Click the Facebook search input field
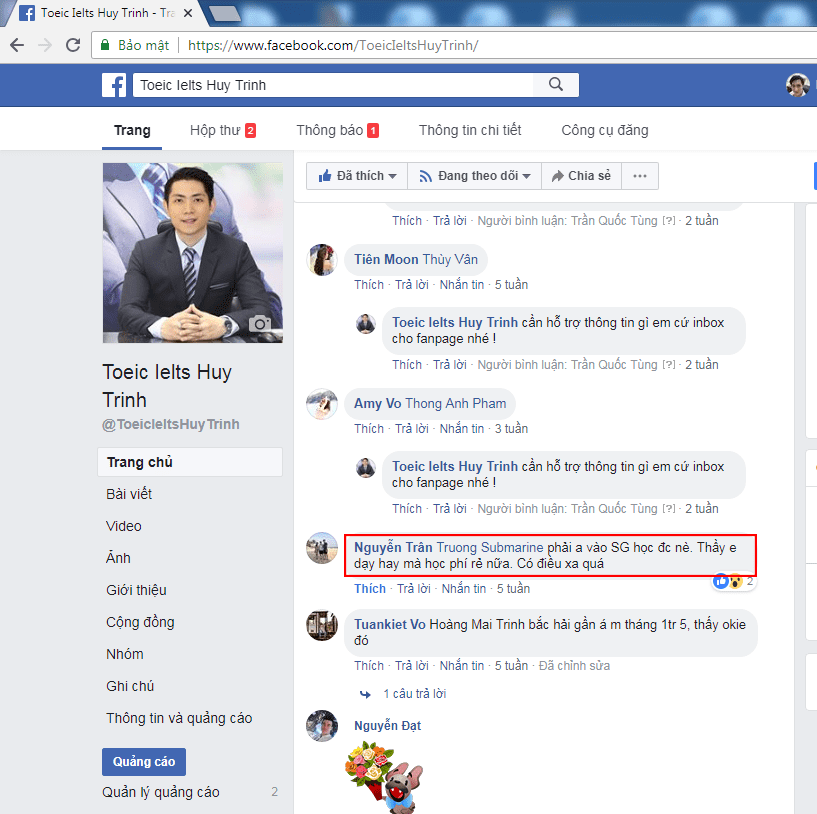Image resolution: width=817 pixels, height=814 pixels. tap(333, 85)
